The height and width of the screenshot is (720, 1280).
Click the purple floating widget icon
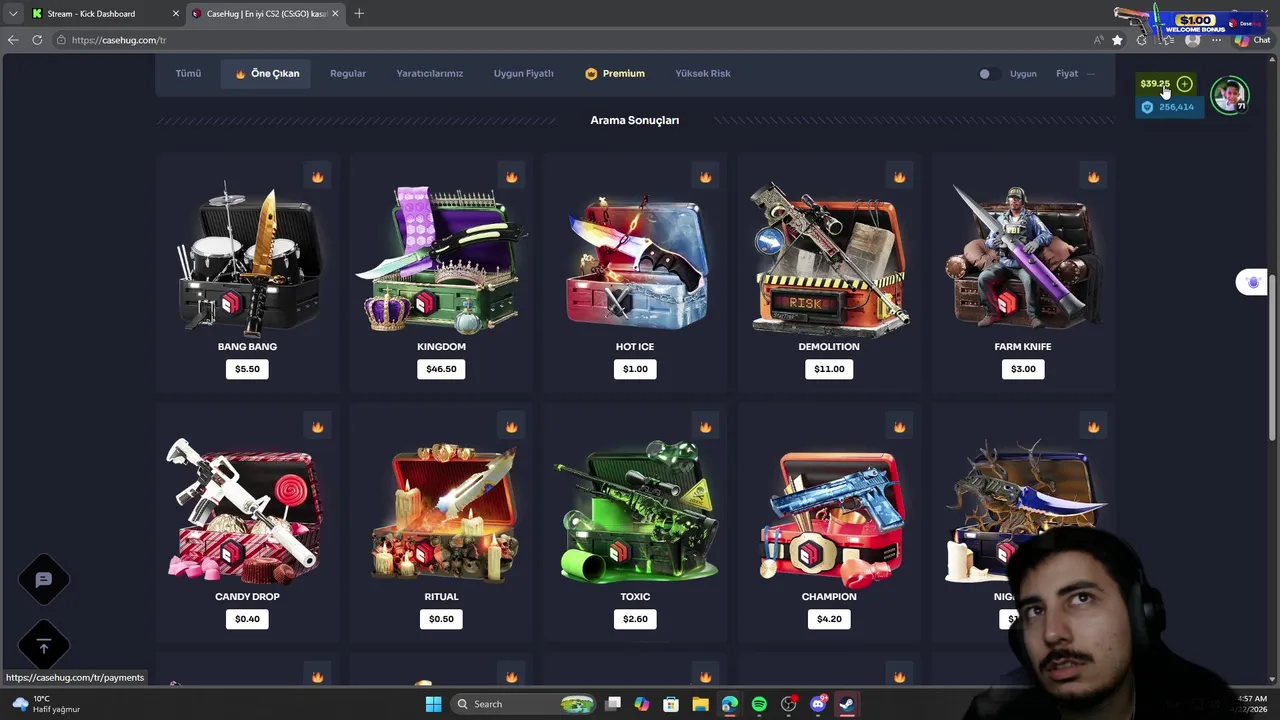(1252, 283)
